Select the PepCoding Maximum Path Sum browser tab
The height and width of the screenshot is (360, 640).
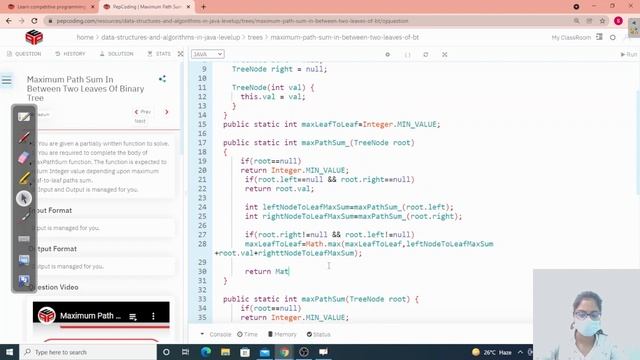click(x=147, y=7)
